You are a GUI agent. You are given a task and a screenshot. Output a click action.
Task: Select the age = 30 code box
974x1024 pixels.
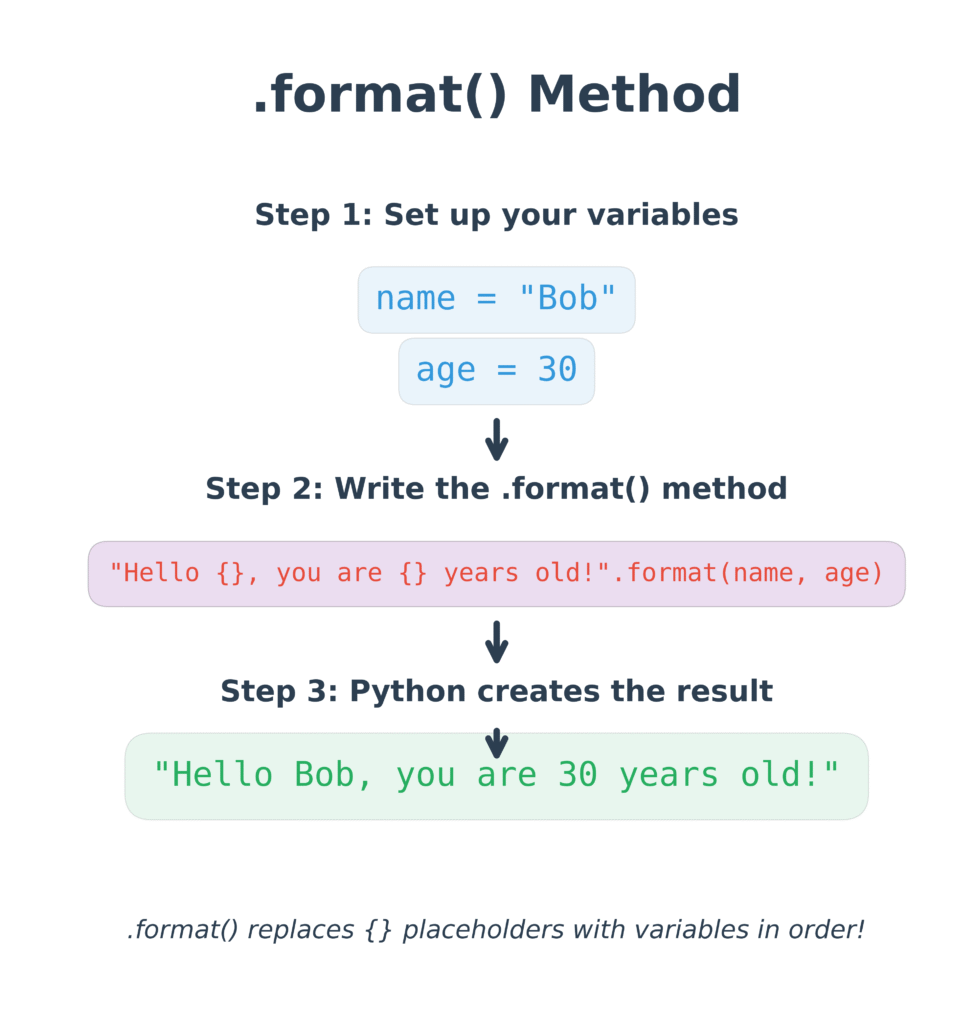496,371
